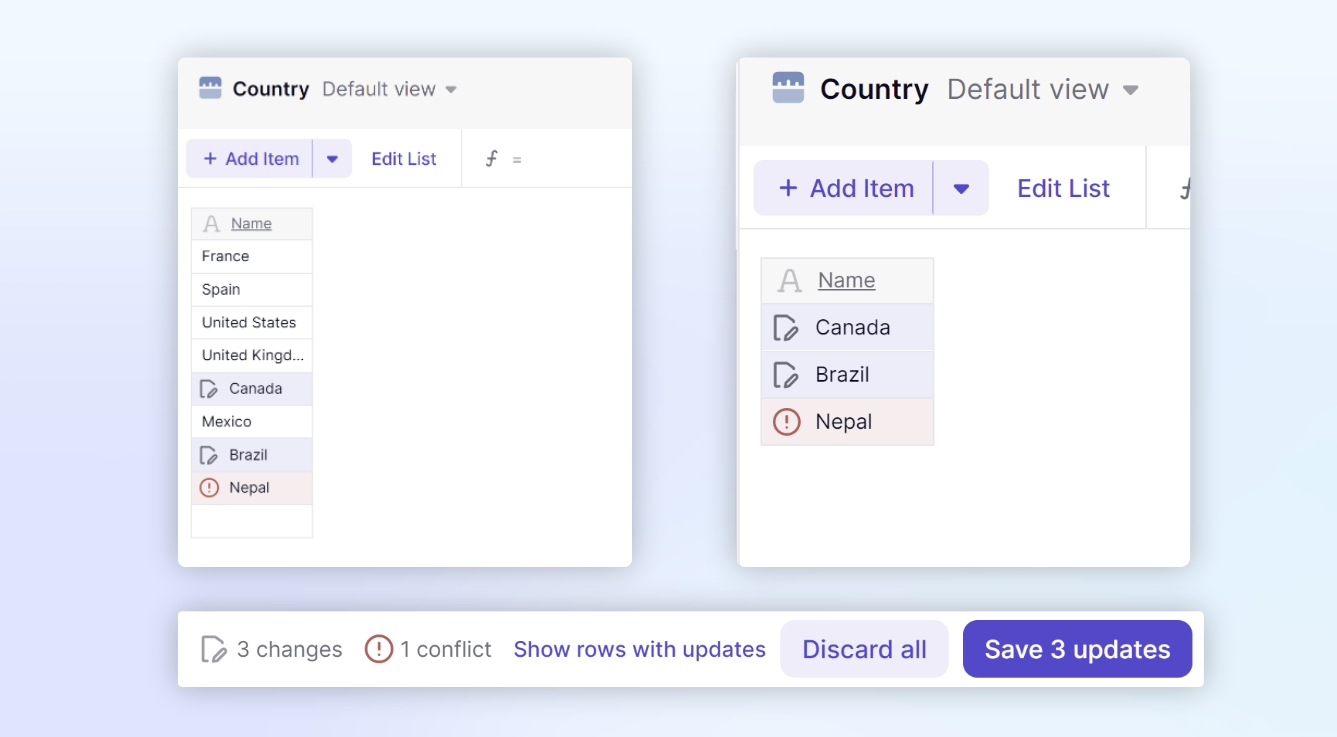Screen dimensions: 1337x737
Task: Select Nepal cell text in right panel
Action: (x=844, y=422)
